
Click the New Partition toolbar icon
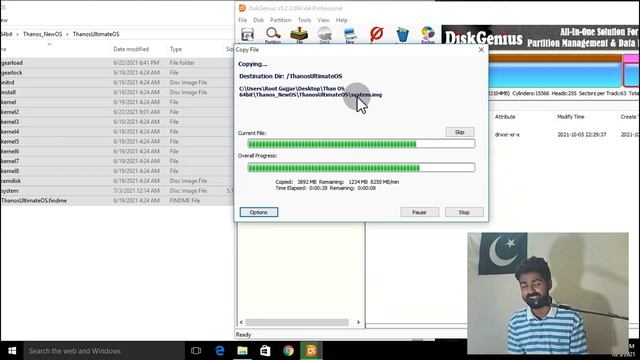[x=350, y=35]
